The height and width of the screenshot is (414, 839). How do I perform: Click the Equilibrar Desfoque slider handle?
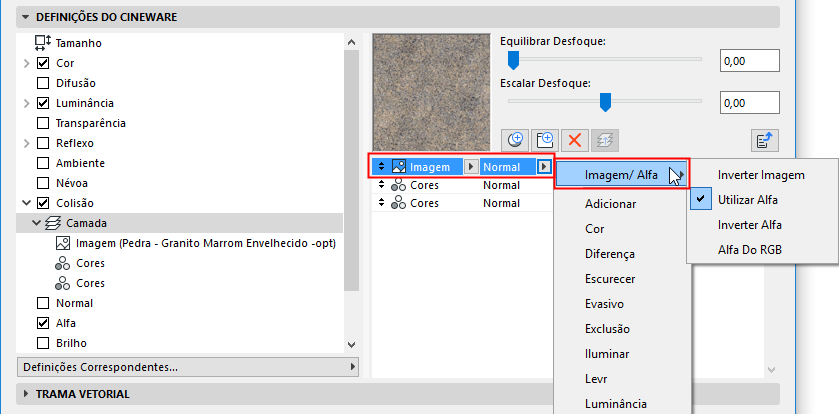tap(513, 60)
